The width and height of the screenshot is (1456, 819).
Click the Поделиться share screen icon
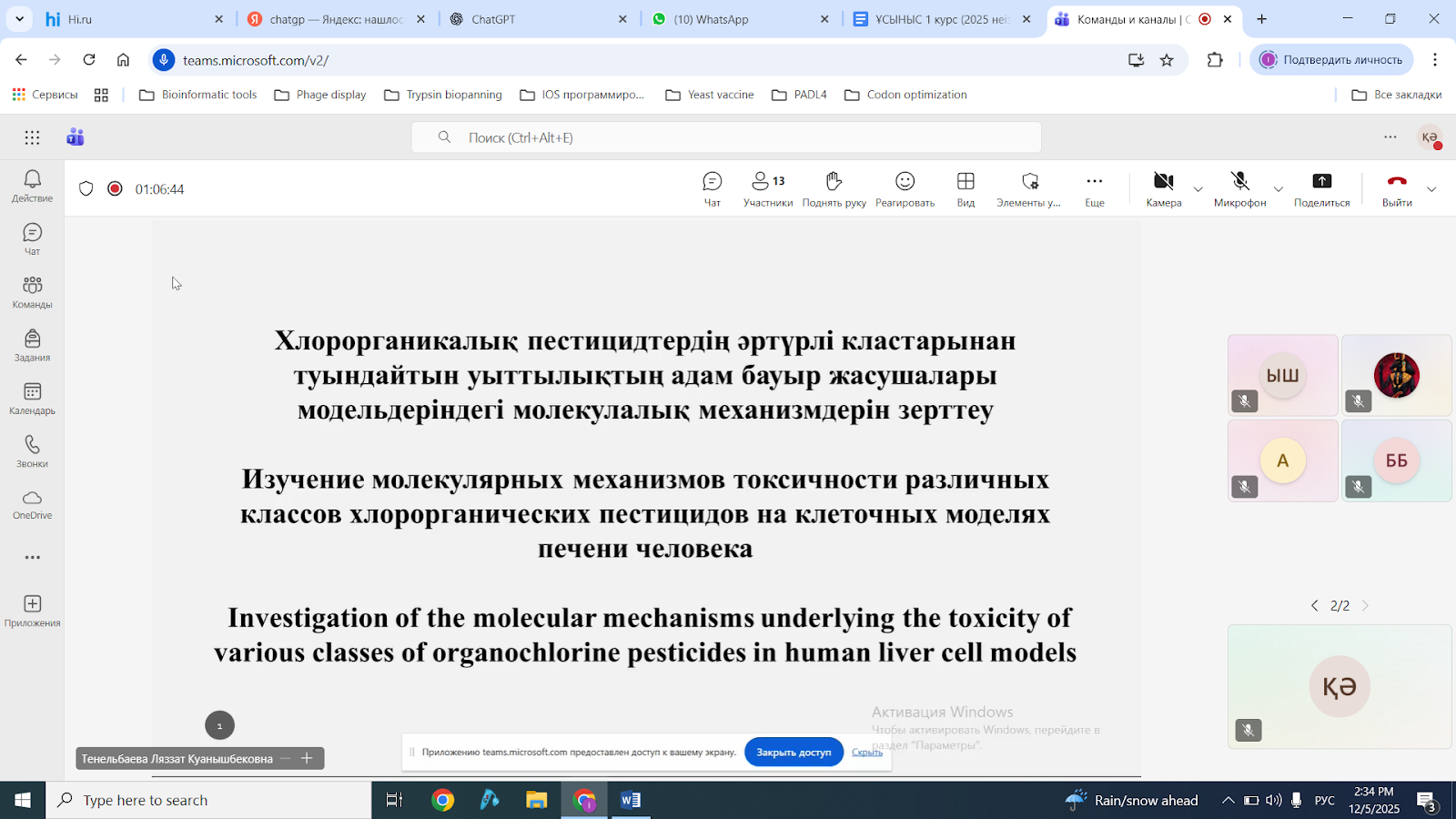point(1321,188)
